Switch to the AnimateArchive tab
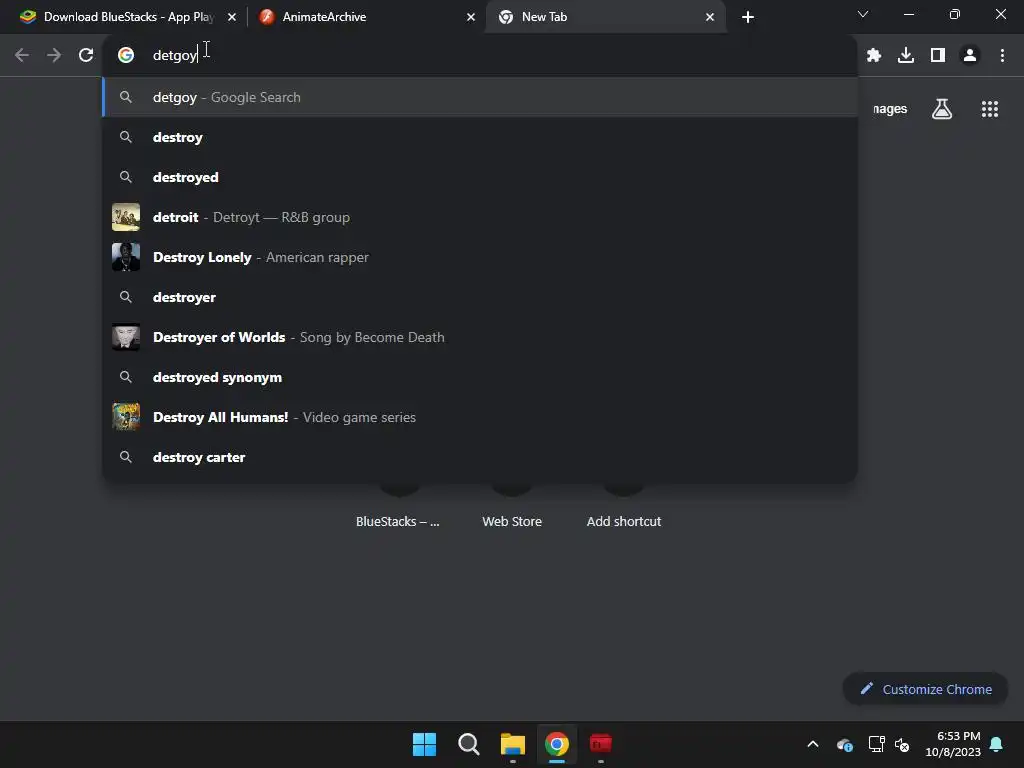The width and height of the screenshot is (1024, 768). (366, 17)
